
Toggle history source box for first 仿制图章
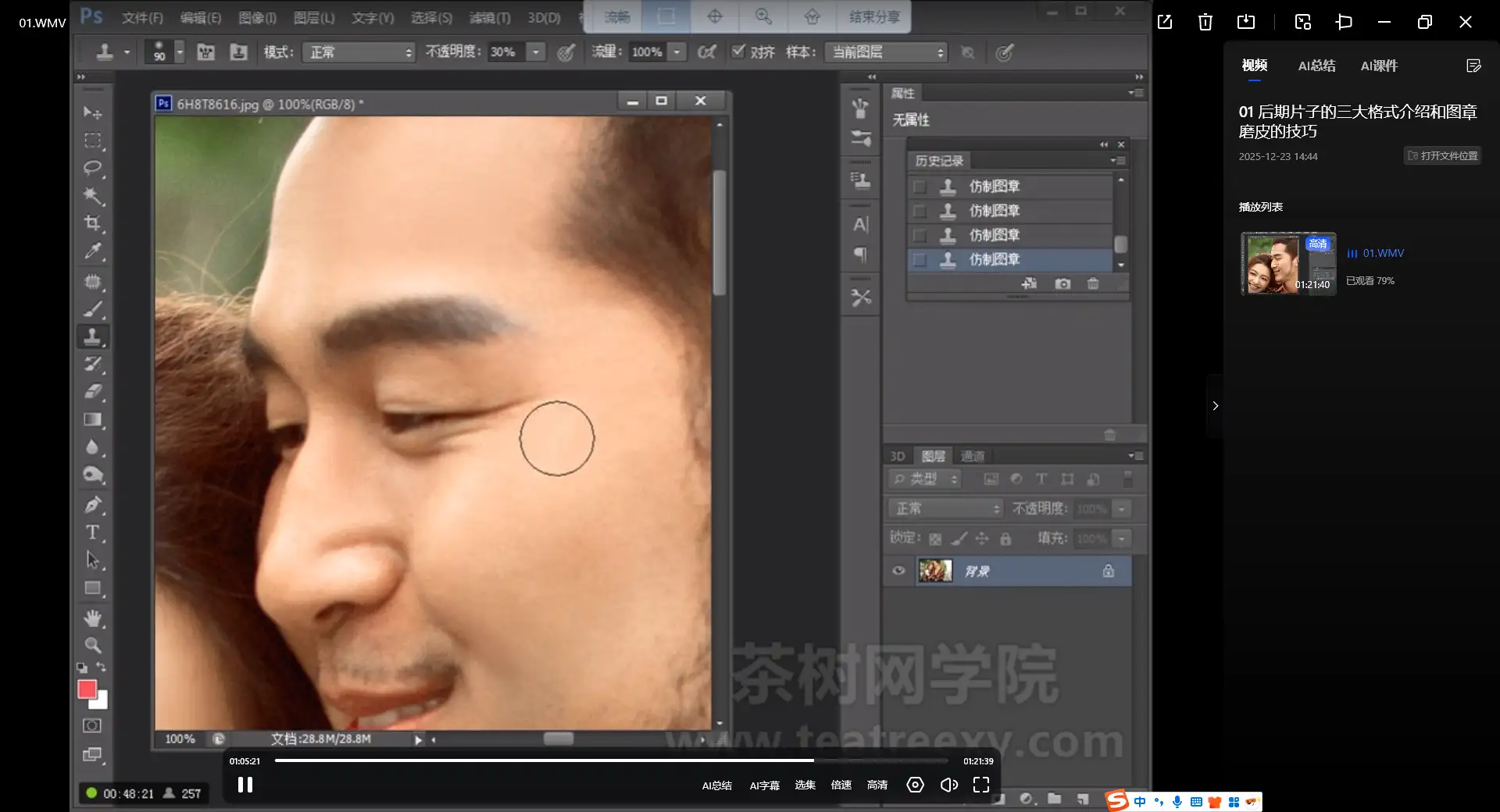(920, 187)
